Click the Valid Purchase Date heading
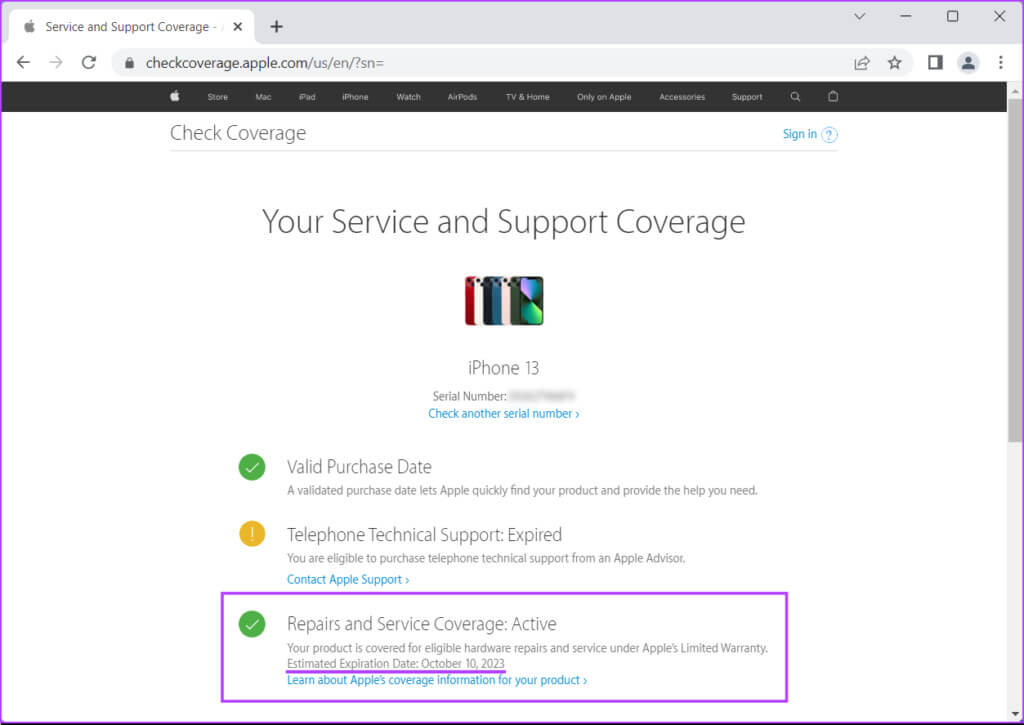Screen dimensions: 1024x725 click(359, 467)
